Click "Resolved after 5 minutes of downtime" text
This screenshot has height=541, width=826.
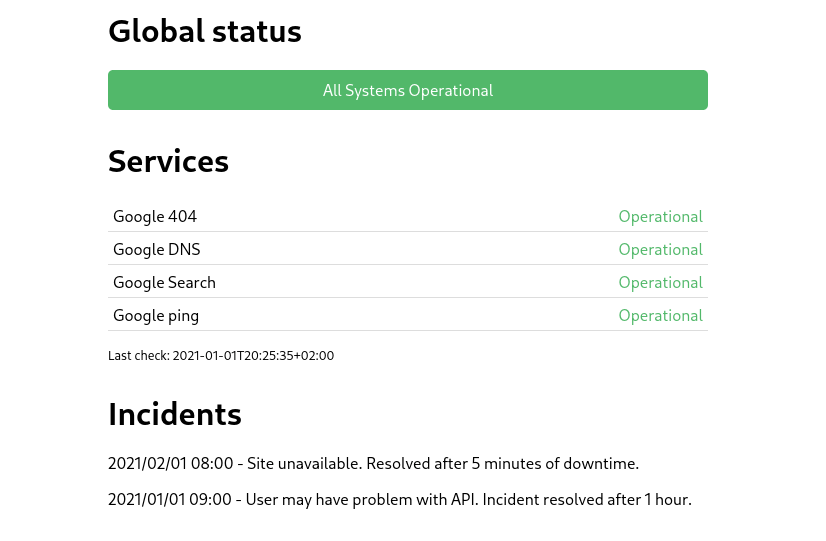502,464
